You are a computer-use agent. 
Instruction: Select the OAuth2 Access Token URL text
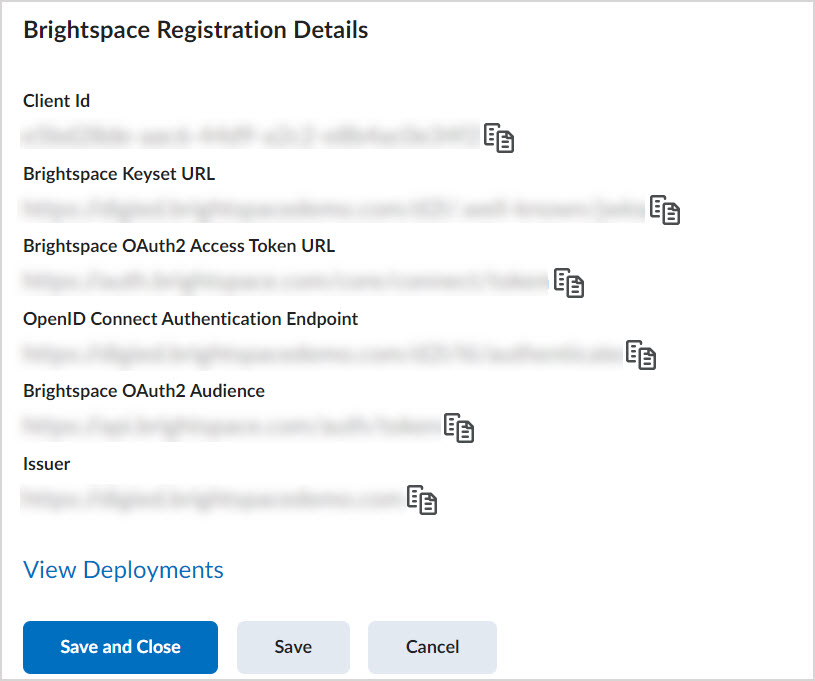(x=280, y=280)
